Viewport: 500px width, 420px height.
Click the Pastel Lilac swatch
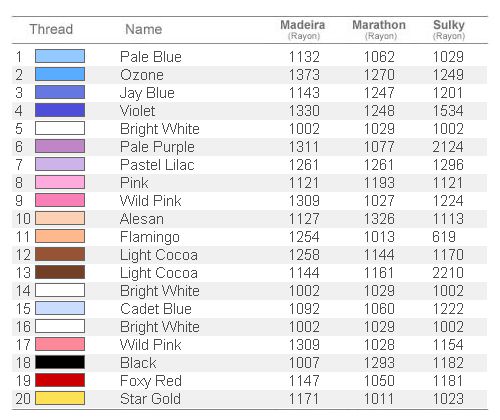coord(60,164)
